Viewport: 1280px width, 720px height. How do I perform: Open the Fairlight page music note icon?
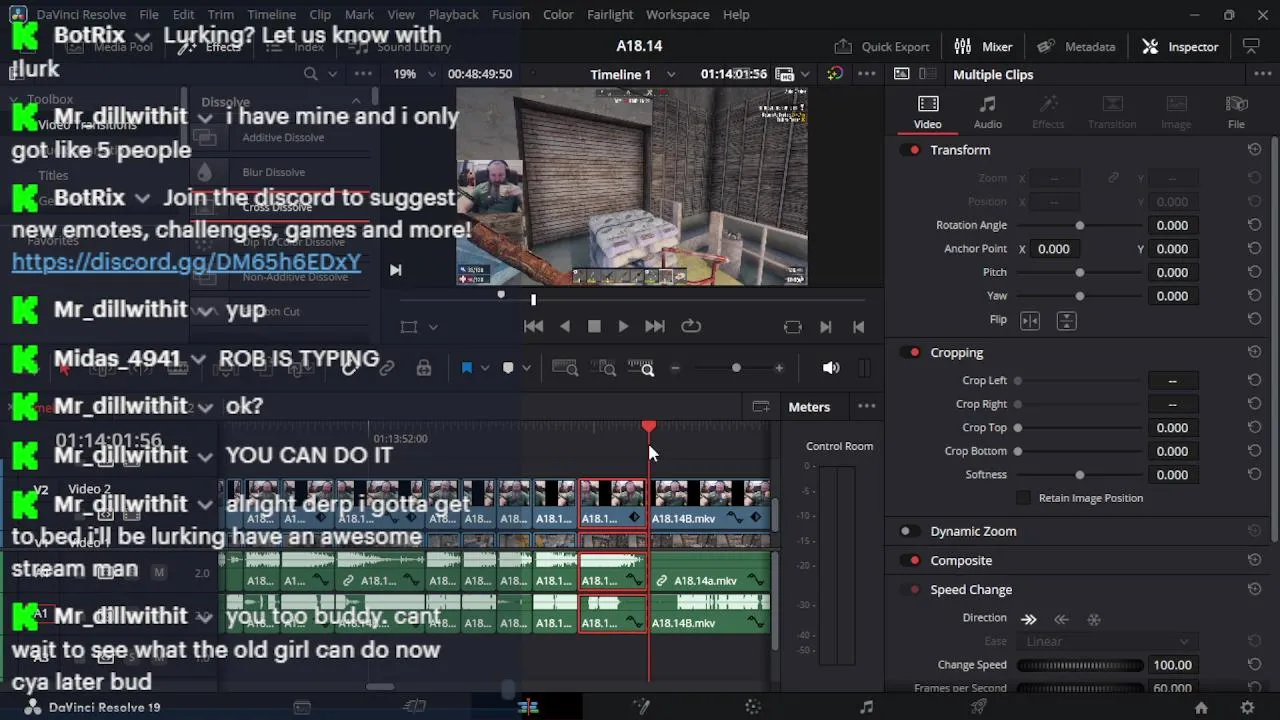click(x=866, y=707)
